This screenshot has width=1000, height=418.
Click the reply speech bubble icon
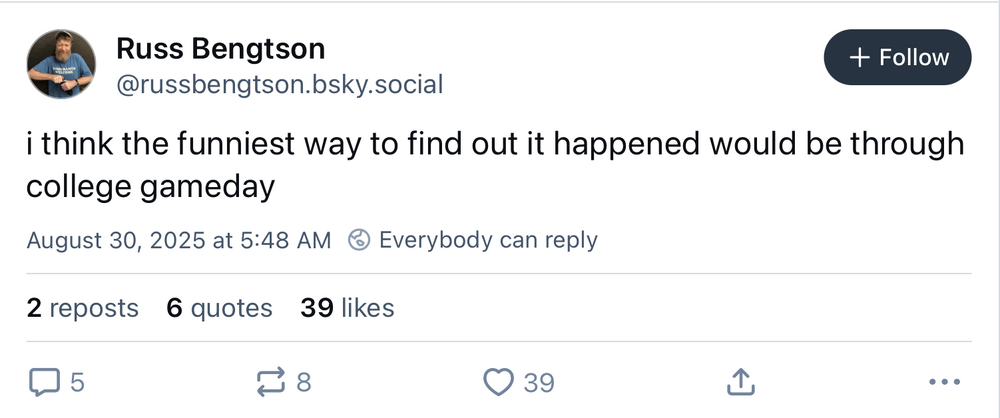(45, 381)
